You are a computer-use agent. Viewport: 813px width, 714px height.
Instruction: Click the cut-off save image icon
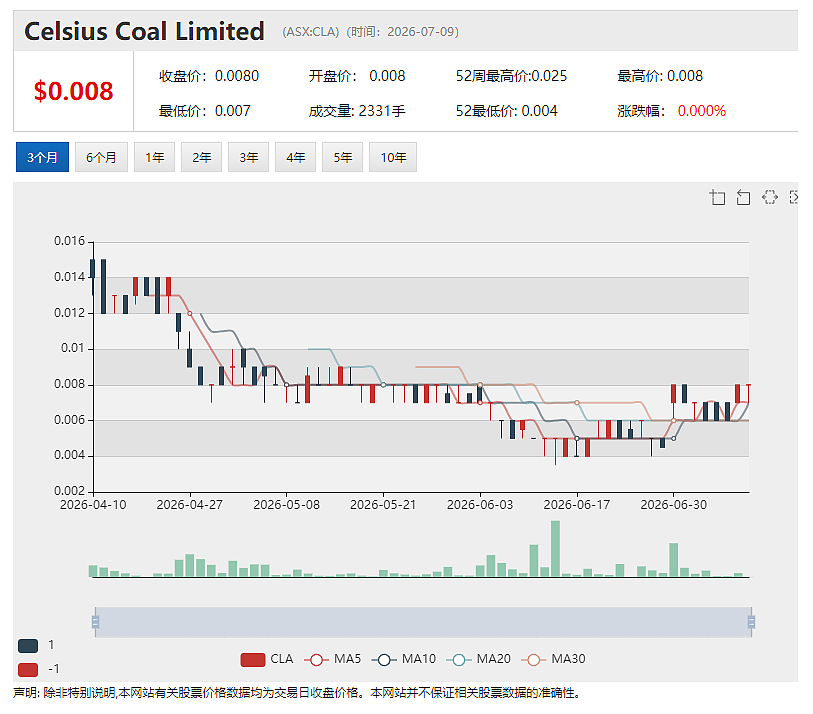pos(794,198)
